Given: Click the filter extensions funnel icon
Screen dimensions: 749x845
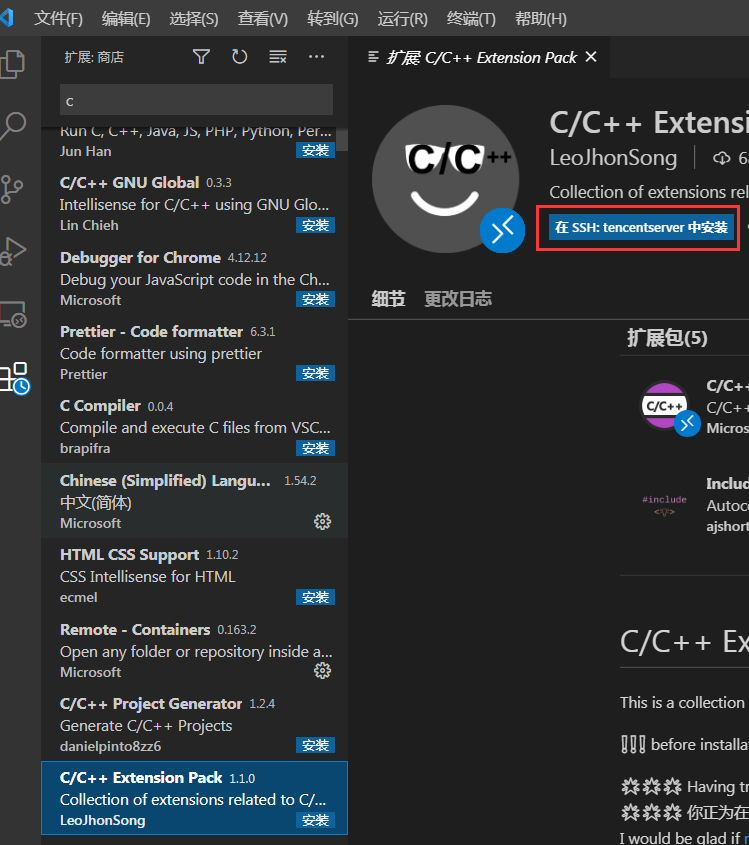Looking at the screenshot, I should 201,57.
